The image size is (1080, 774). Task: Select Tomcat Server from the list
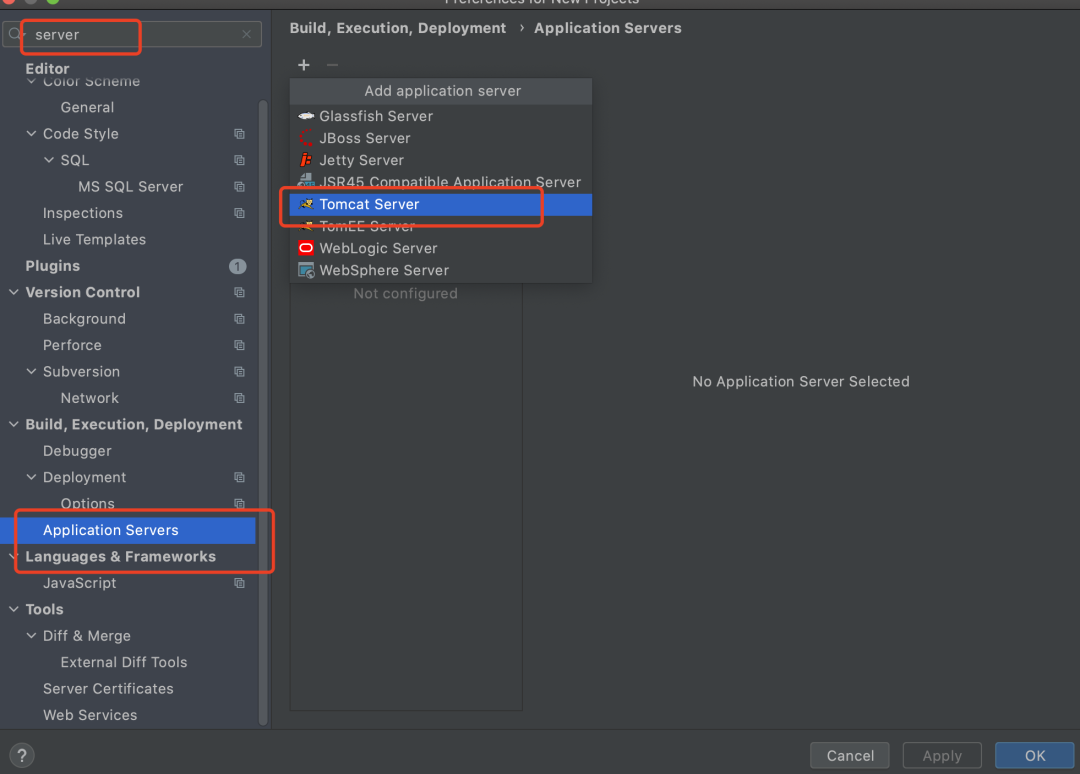[x=369, y=204]
